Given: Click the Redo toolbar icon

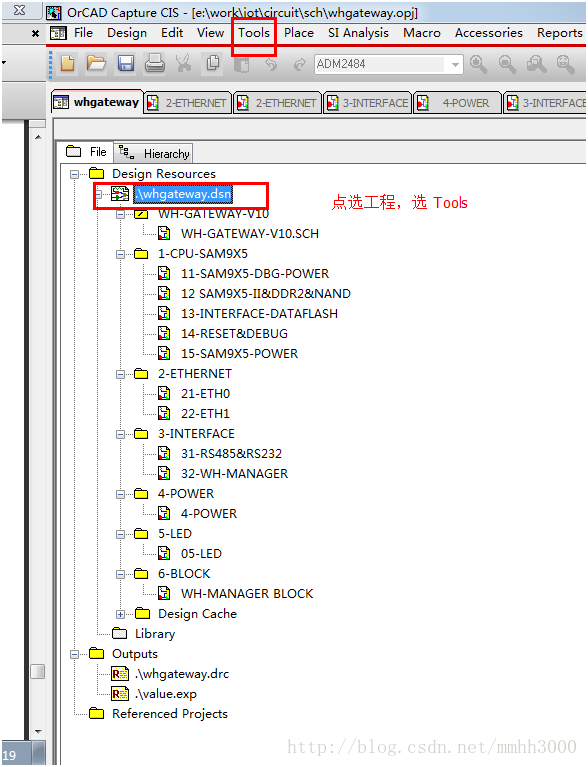Looking at the screenshot, I should tap(299, 64).
